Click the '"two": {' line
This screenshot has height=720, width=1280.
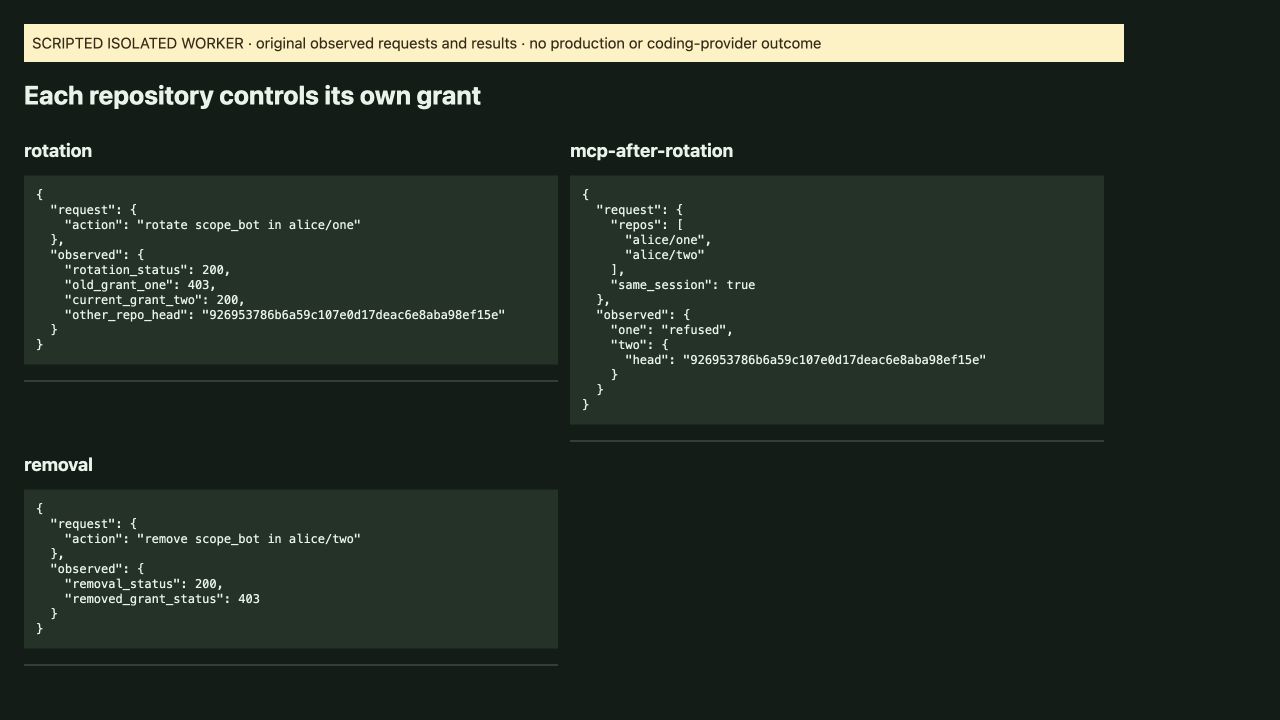coord(639,345)
